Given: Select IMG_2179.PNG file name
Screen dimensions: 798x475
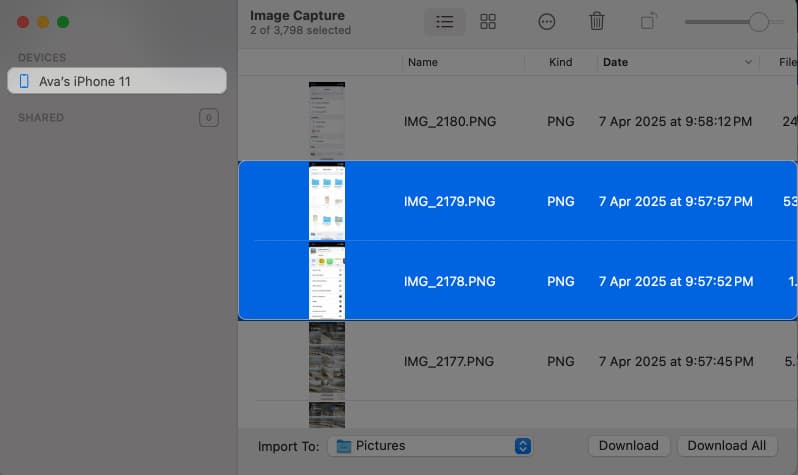Looking at the screenshot, I should click(x=449, y=202).
